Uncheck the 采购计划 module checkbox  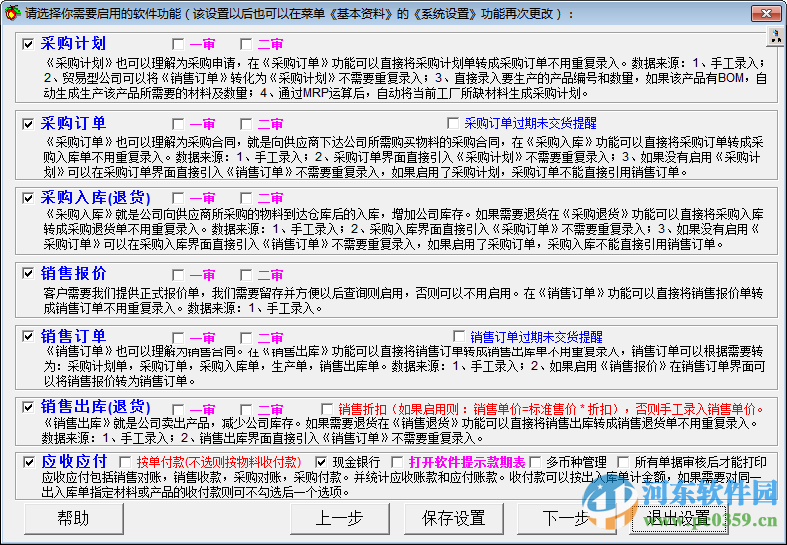28,44
